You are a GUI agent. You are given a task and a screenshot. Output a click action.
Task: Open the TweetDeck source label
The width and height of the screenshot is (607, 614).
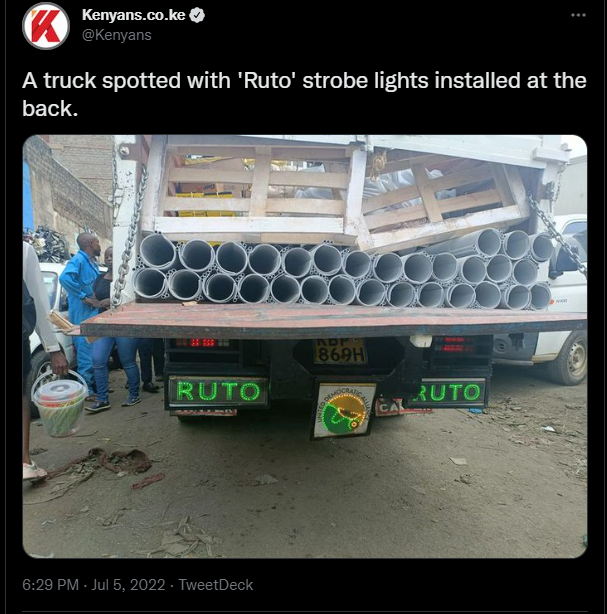point(216,585)
